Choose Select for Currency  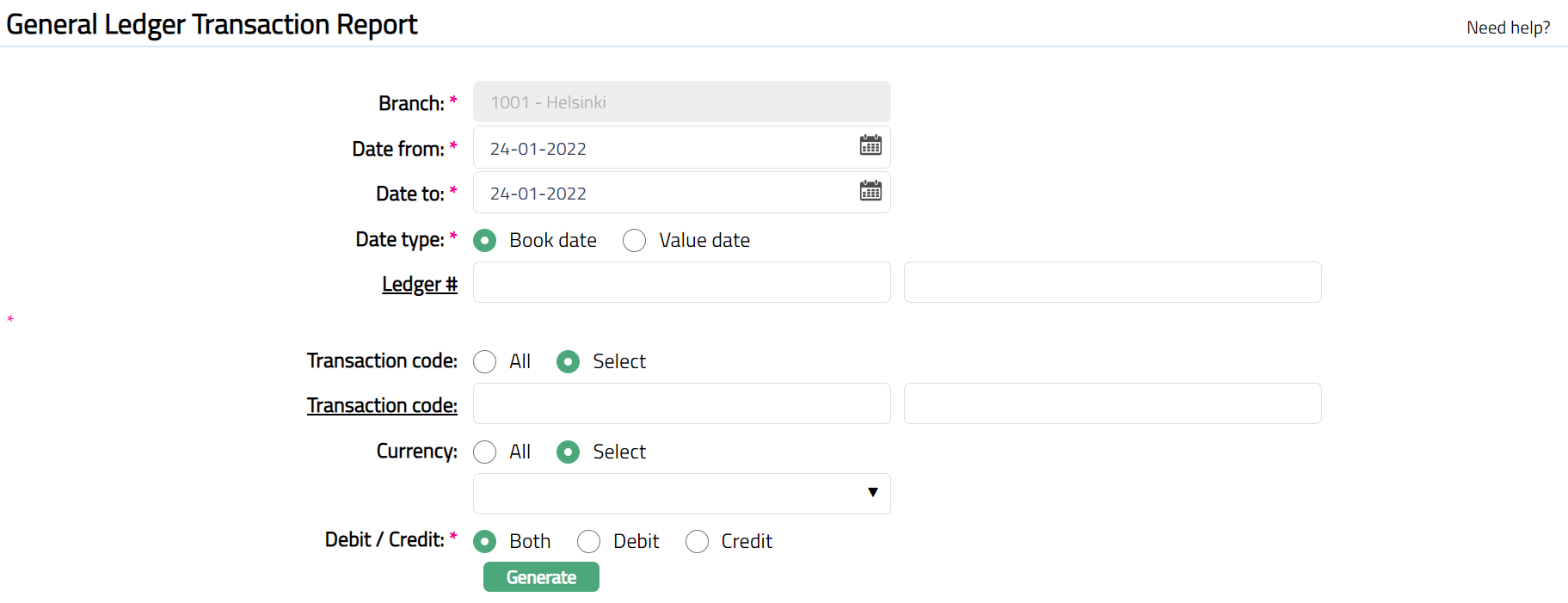[568, 452]
